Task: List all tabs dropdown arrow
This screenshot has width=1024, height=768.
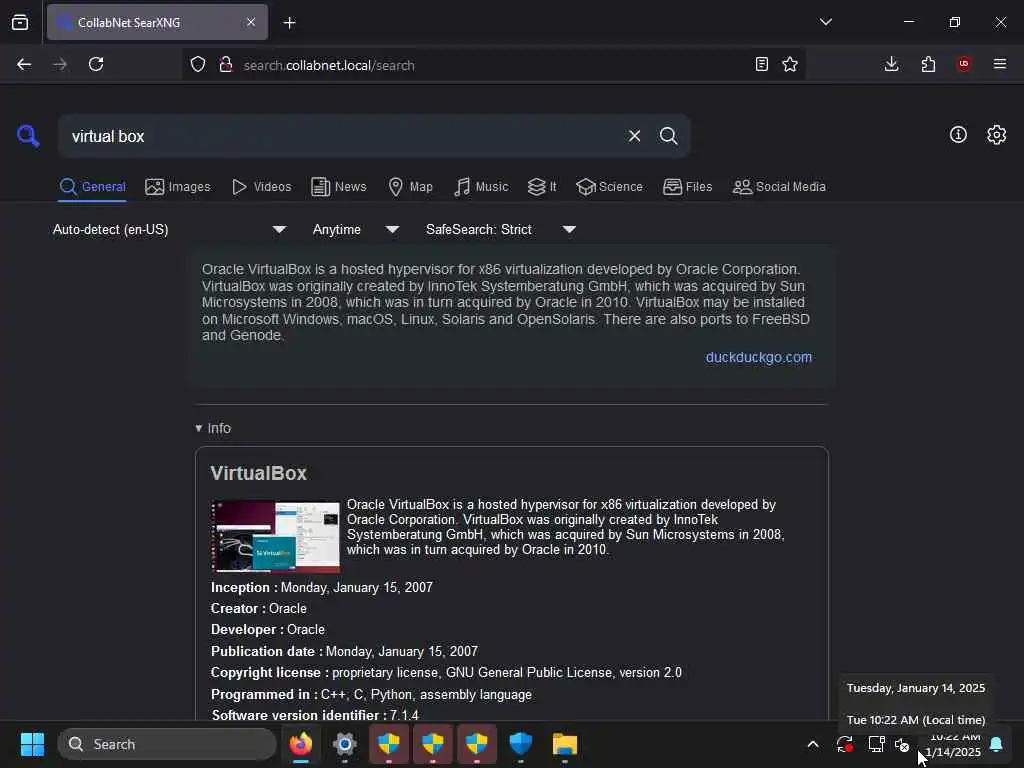Action: click(x=825, y=22)
